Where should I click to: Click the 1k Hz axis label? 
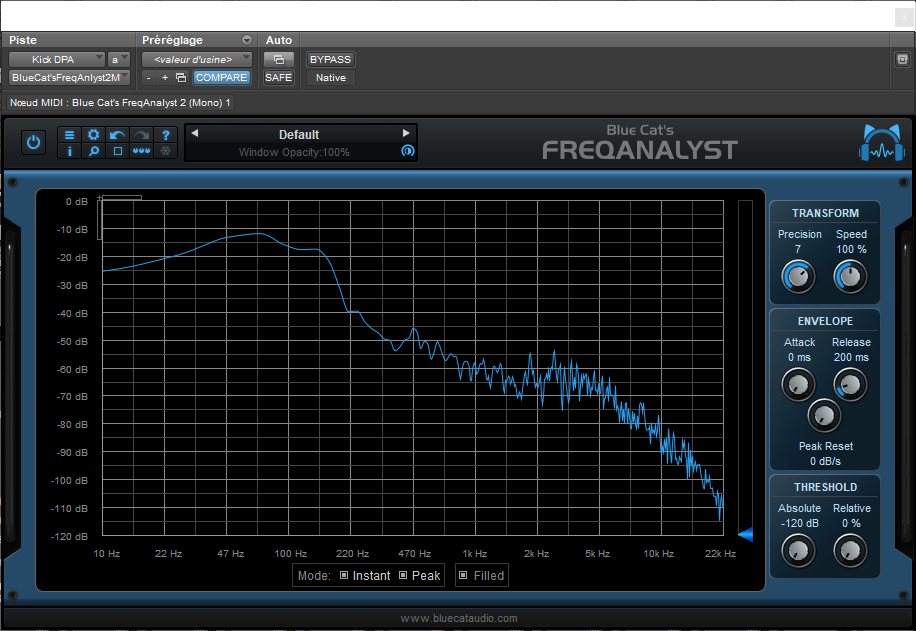point(474,553)
